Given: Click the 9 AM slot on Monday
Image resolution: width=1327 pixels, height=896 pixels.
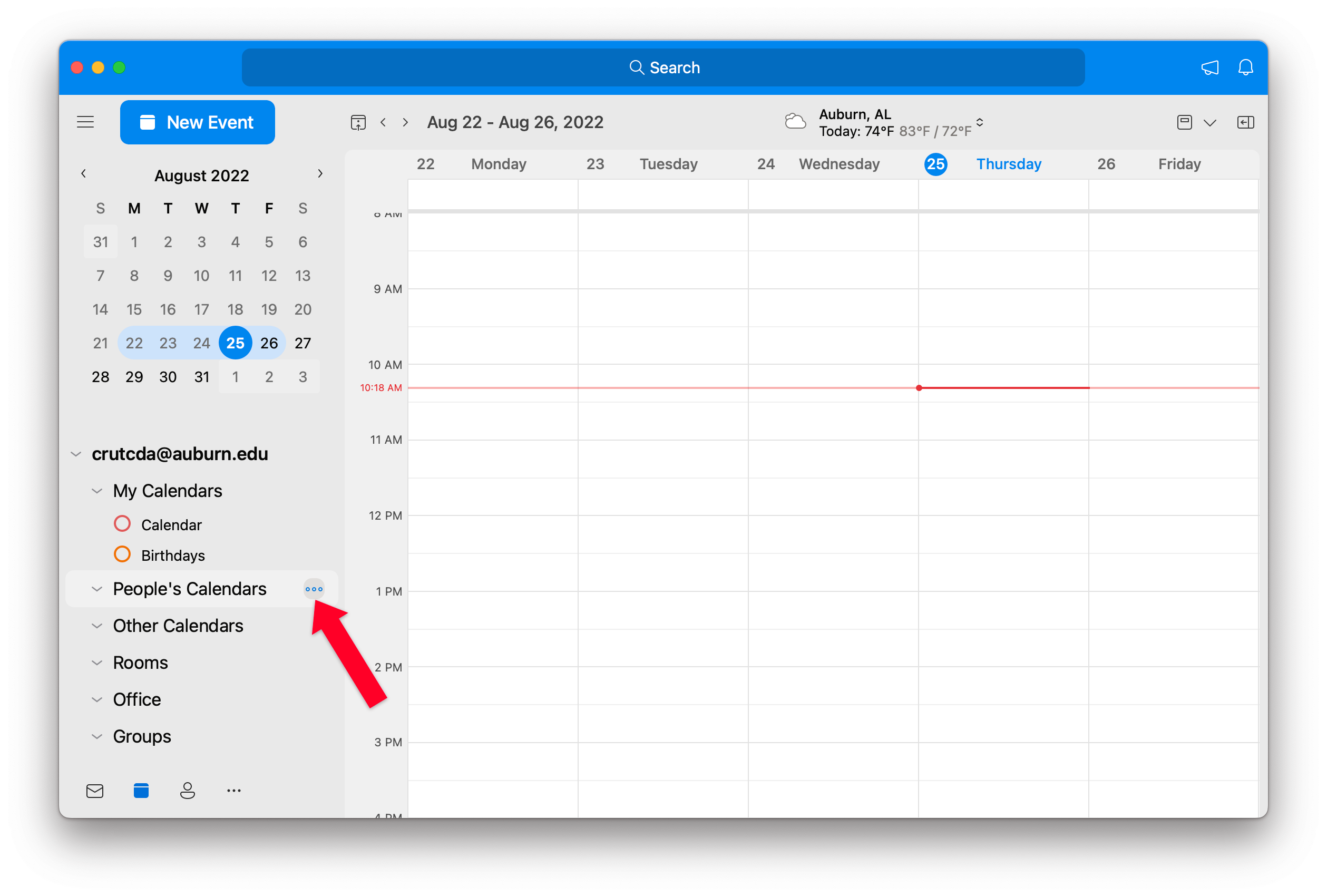Looking at the screenshot, I should coord(493,307).
